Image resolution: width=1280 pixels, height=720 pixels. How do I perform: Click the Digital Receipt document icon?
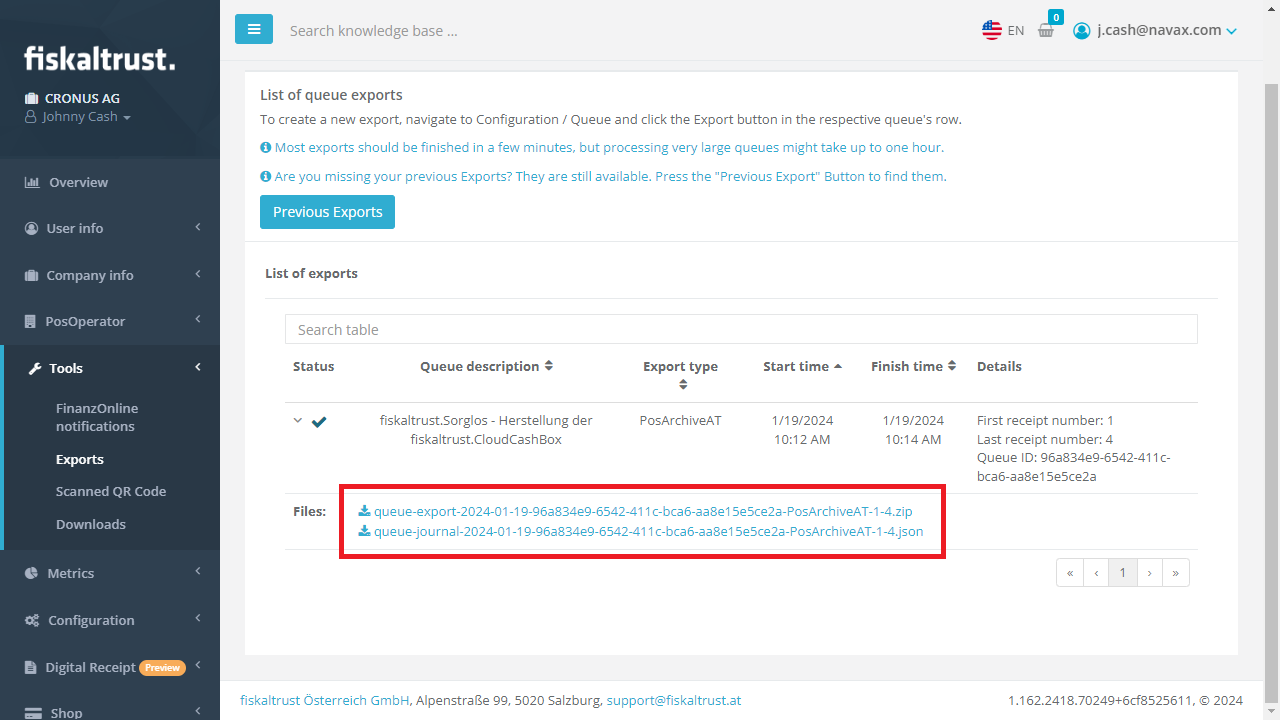[32, 667]
